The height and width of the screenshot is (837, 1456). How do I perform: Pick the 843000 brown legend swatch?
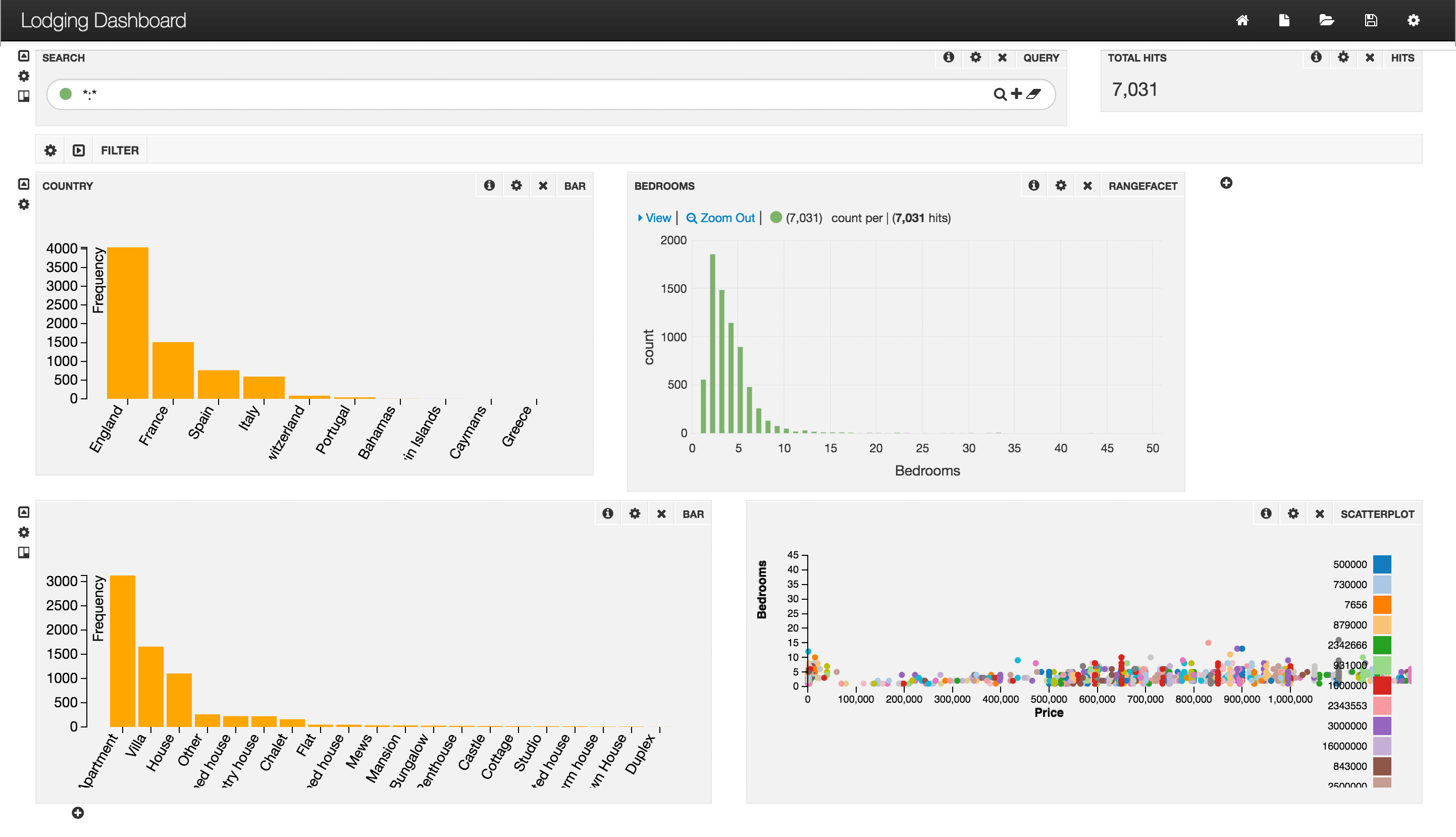(x=1382, y=766)
